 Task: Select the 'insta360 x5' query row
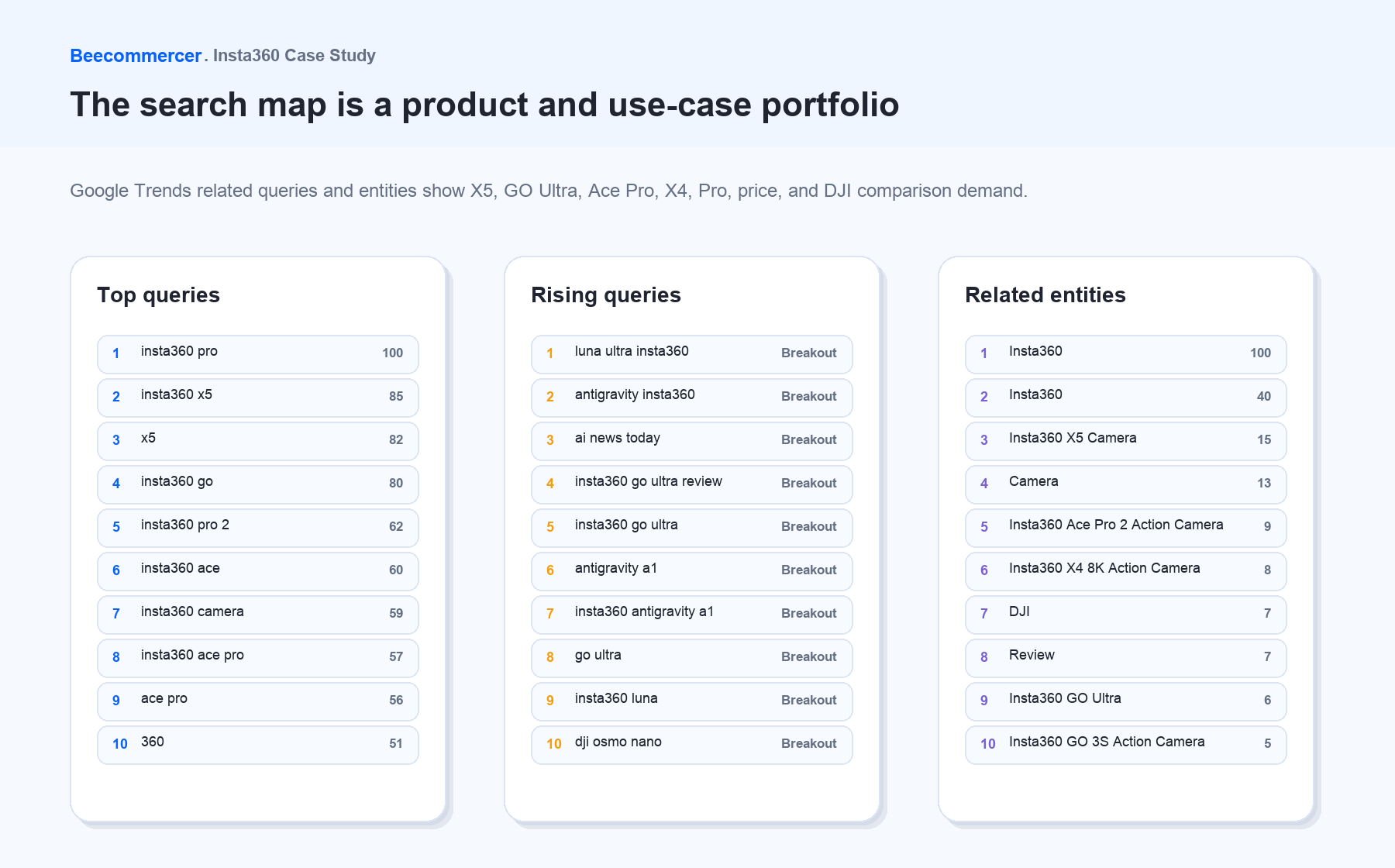(x=258, y=398)
